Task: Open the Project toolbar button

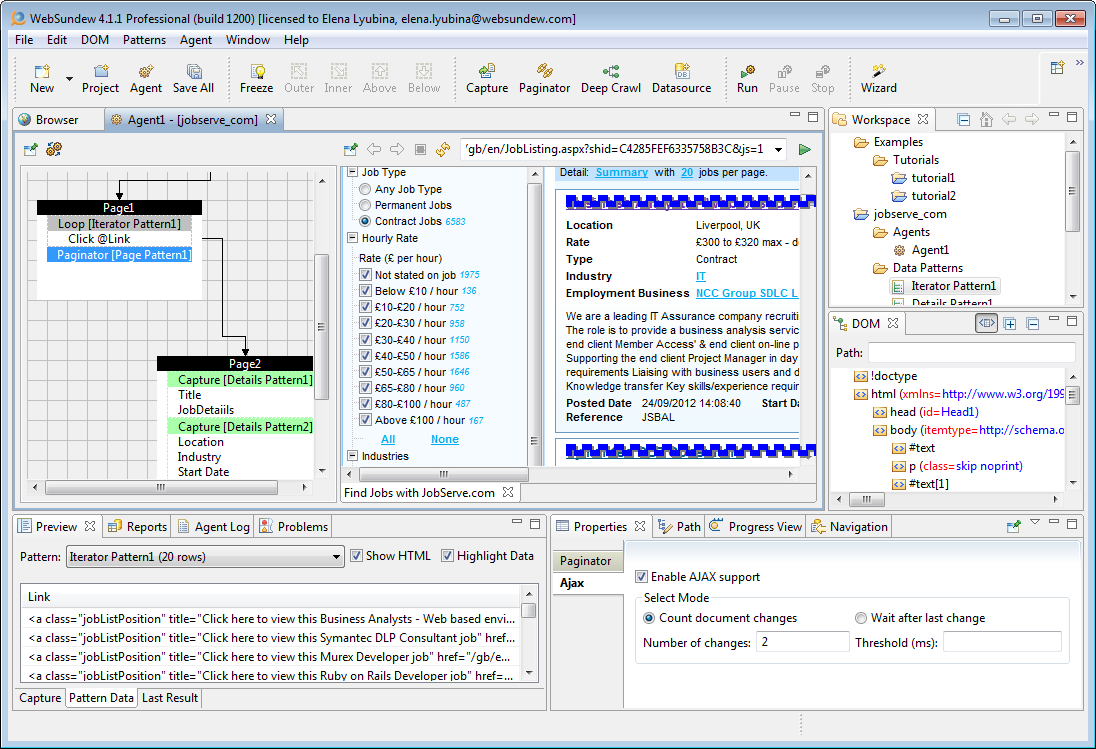Action: (x=101, y=78)
